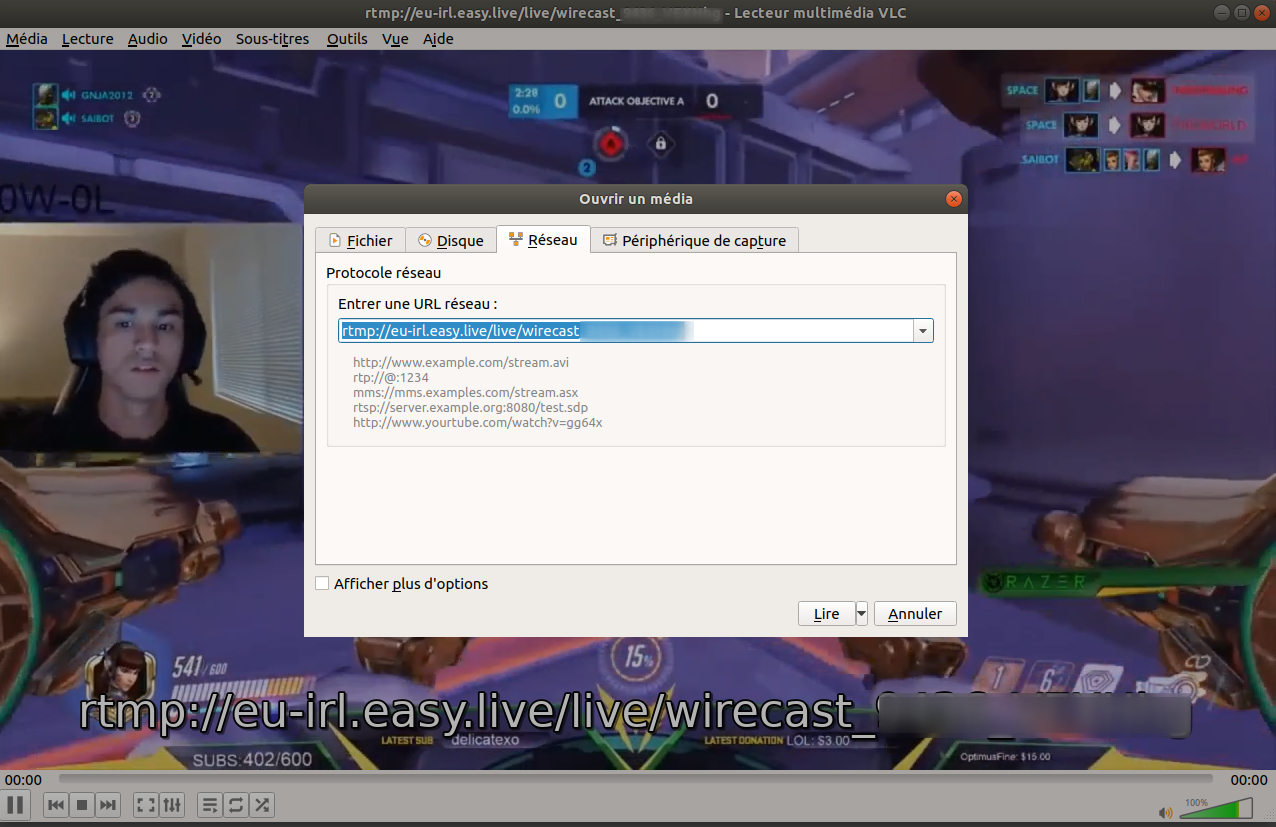Click the Protocole réseau heading

pyautogui.click(x=384, y=273)
